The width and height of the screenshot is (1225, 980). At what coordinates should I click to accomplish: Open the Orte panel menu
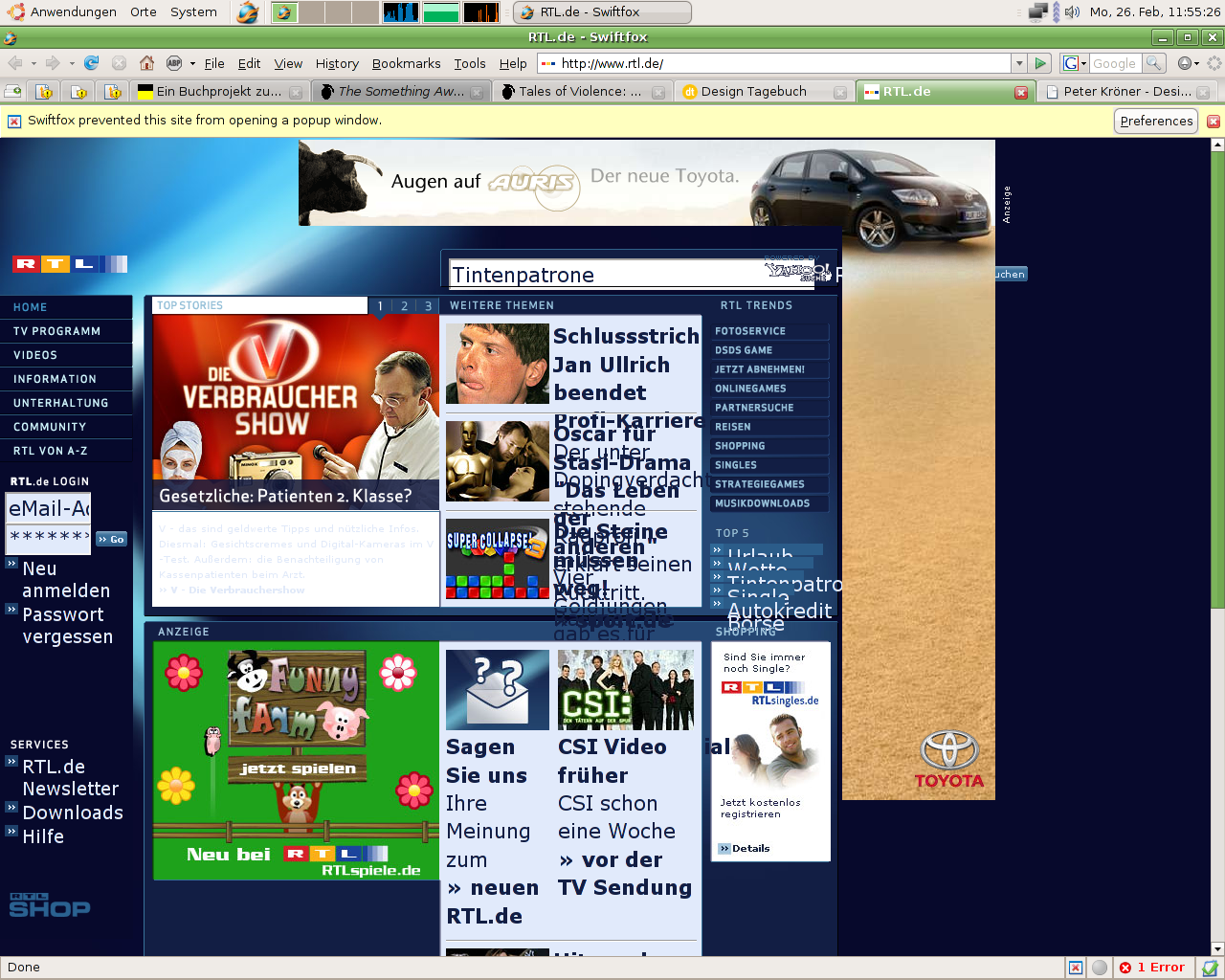pyautogui.click(x=144, y=12)
